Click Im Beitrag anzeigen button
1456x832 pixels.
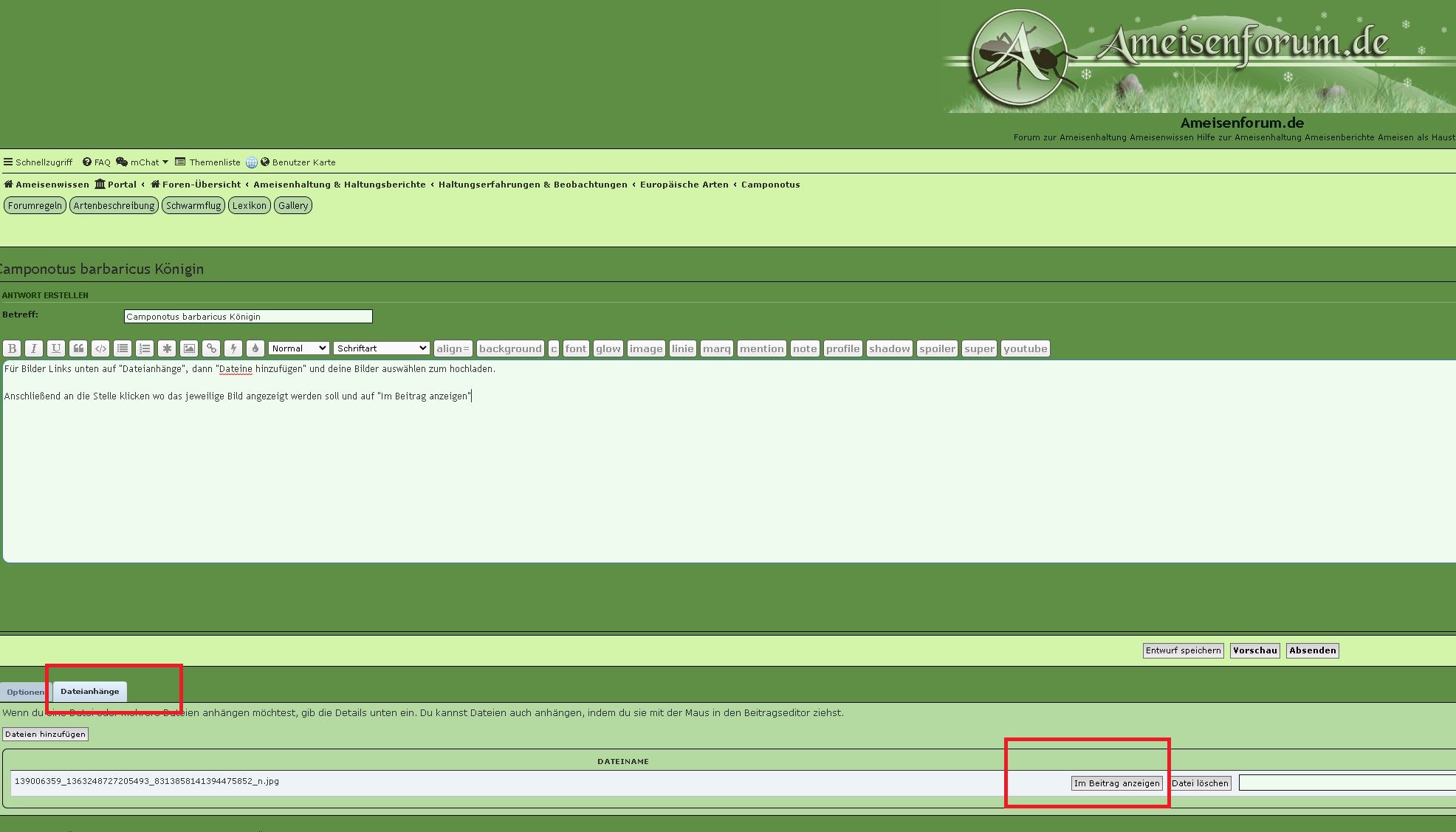click(x=1116, y=783)
